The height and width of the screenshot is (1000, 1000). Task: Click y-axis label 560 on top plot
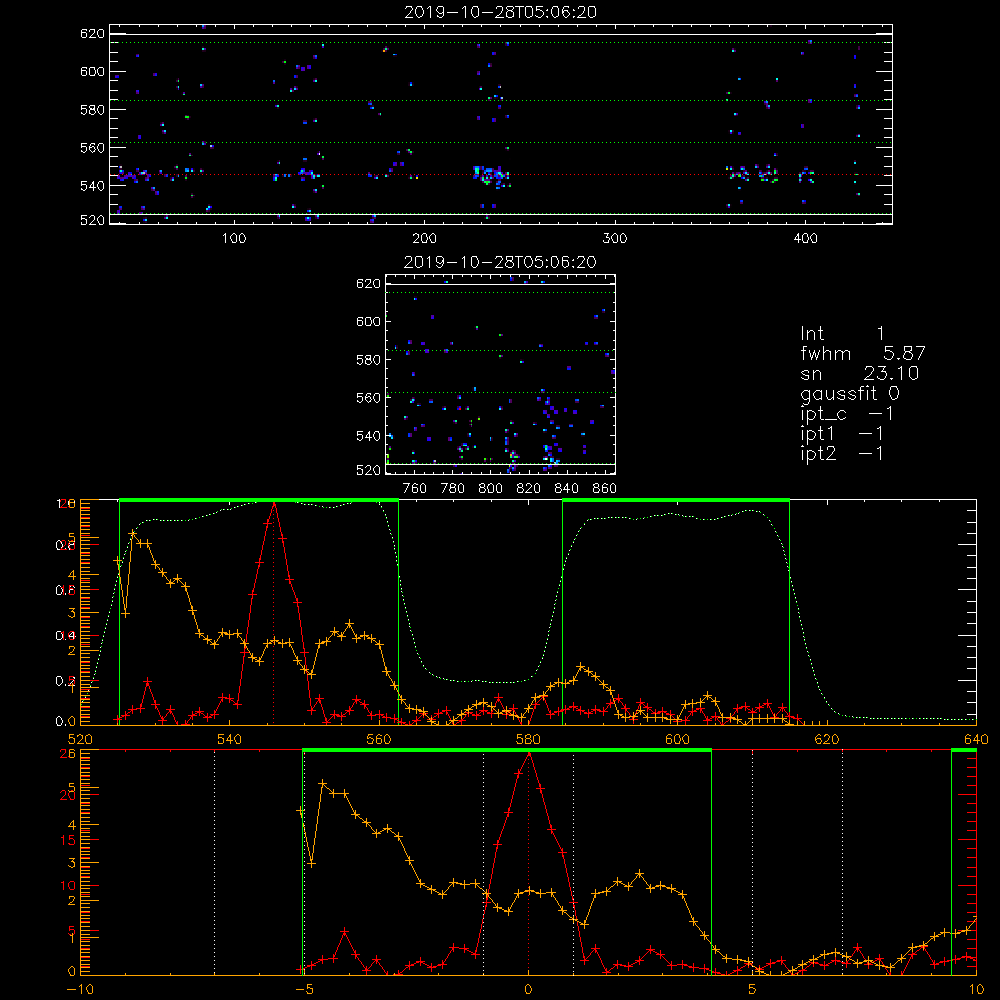[92, 147]
